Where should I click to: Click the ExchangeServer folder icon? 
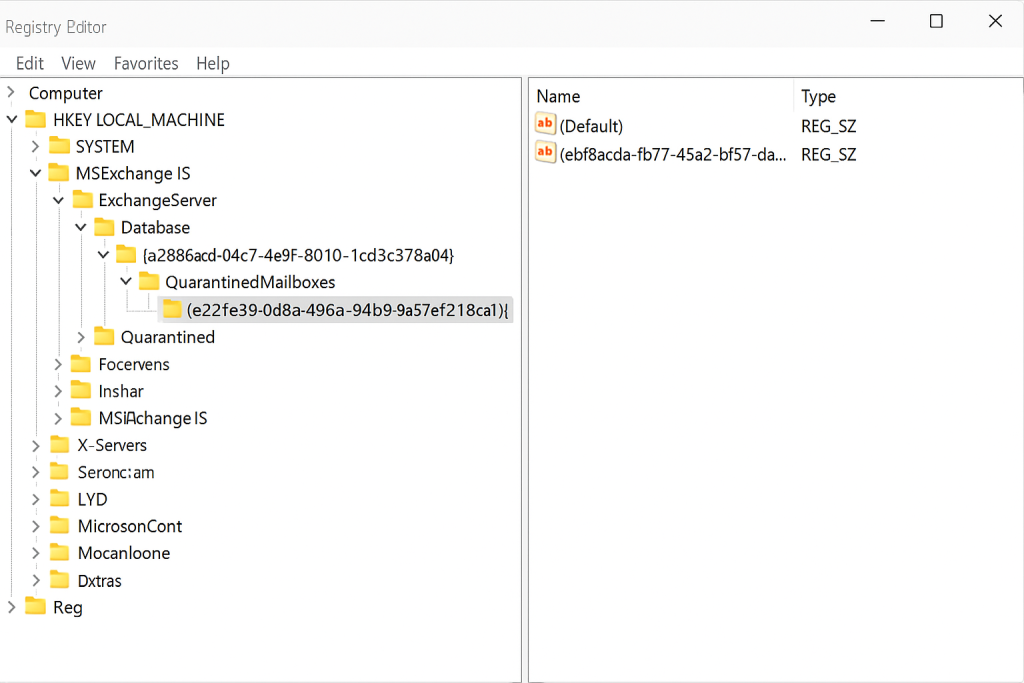82,200
